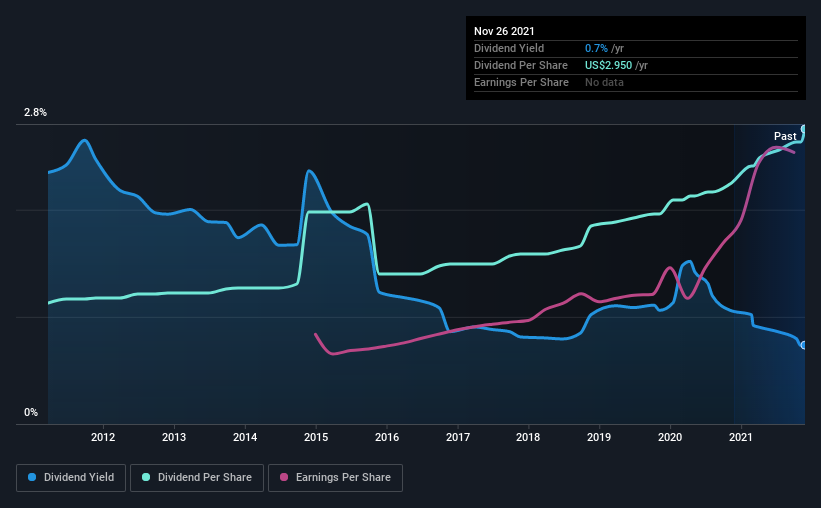Click the pink Earnings Per Share legend dot
Viewport: 821px width, 508px height.
284,477
